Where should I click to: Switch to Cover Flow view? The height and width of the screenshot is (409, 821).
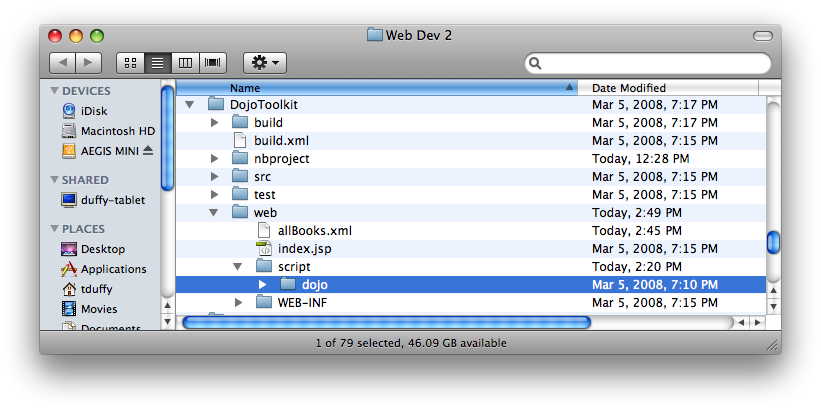coord(213,63)
